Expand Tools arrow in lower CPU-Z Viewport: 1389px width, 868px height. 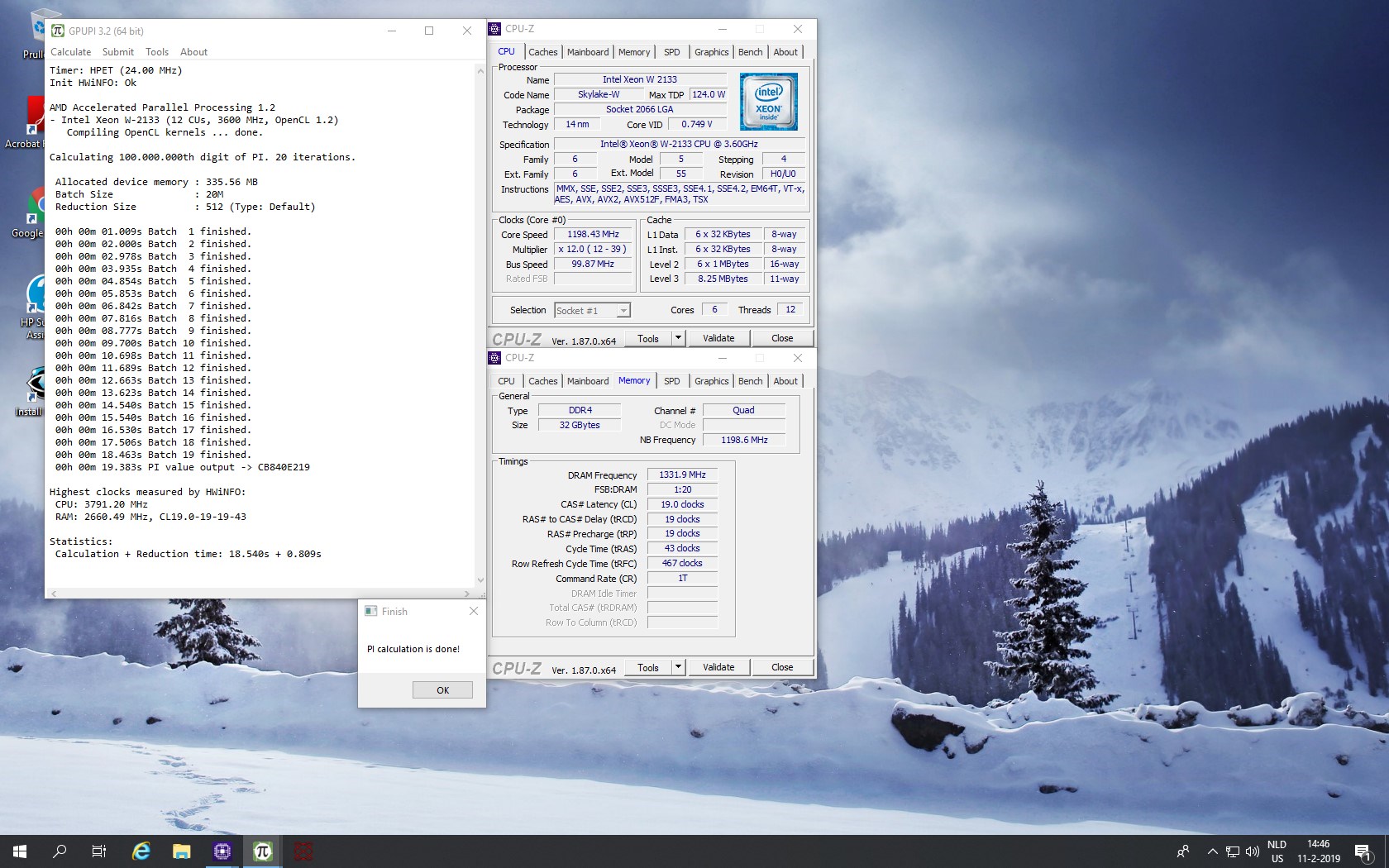(x=678, y=667)
